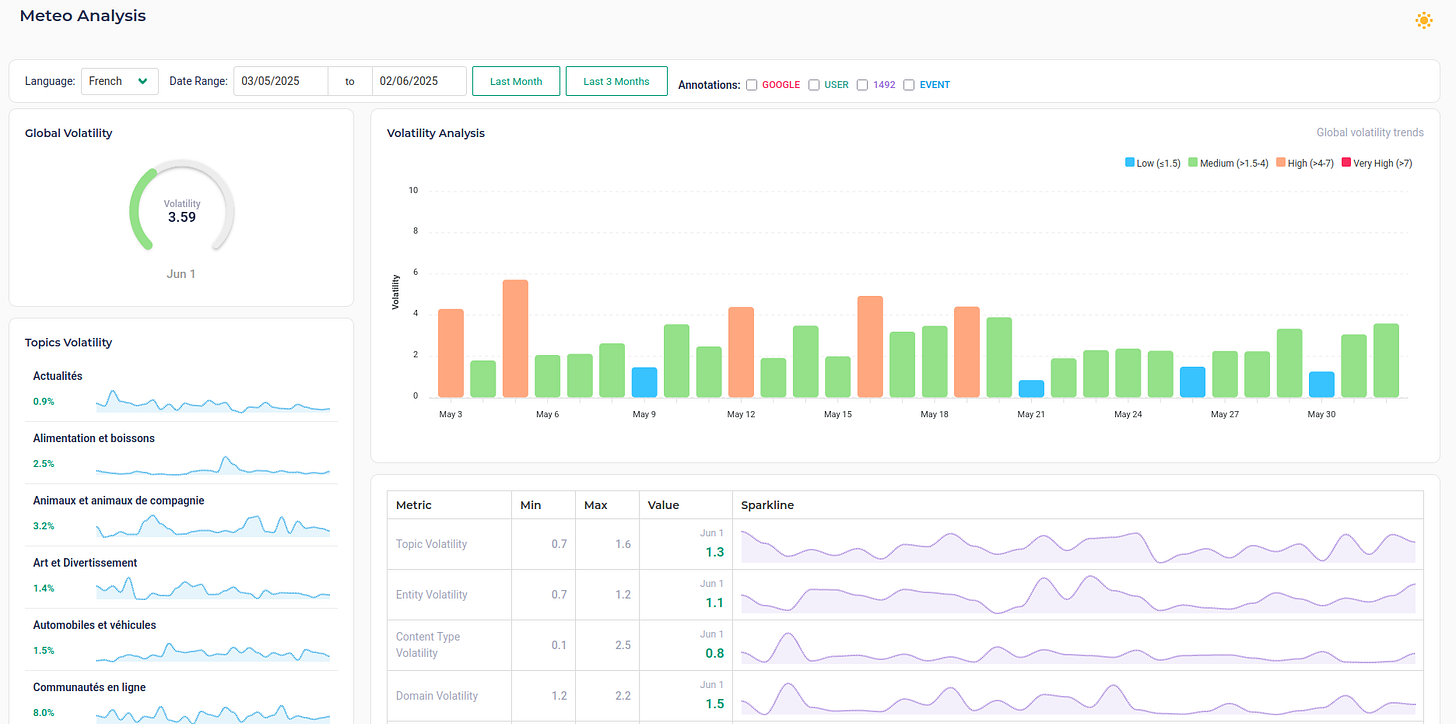Turn on the EVENT annotations checkbox
The height and width of the screenshot is (724, 1456).
[909, 85]
